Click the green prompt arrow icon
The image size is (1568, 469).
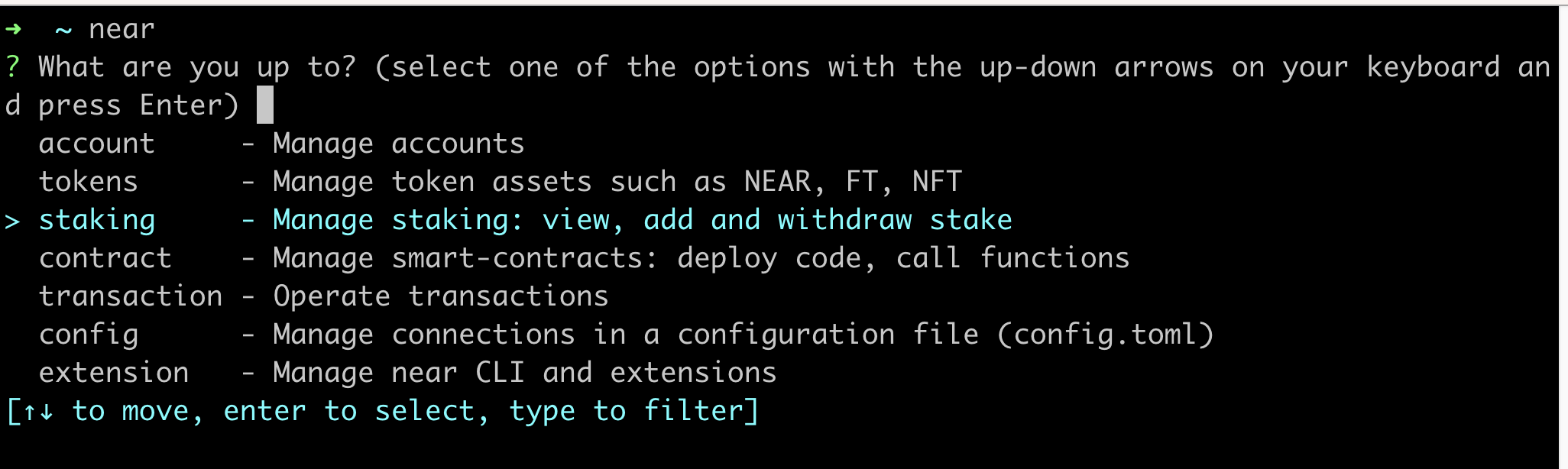coord(13,29)
